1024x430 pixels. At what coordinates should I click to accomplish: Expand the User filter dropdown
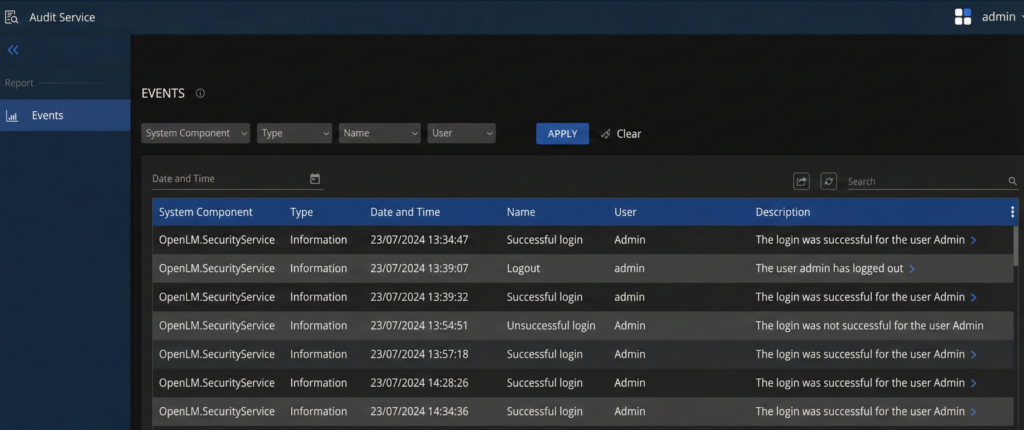tap(461, 133)
